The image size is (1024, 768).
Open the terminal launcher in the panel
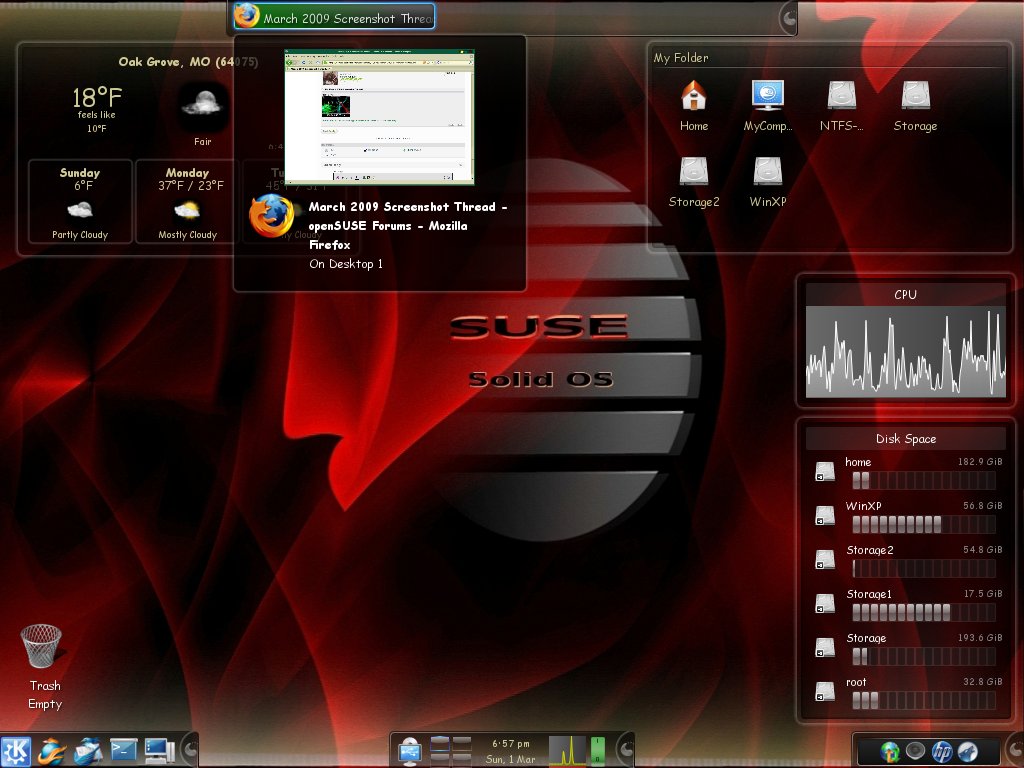tap(123, 751)
